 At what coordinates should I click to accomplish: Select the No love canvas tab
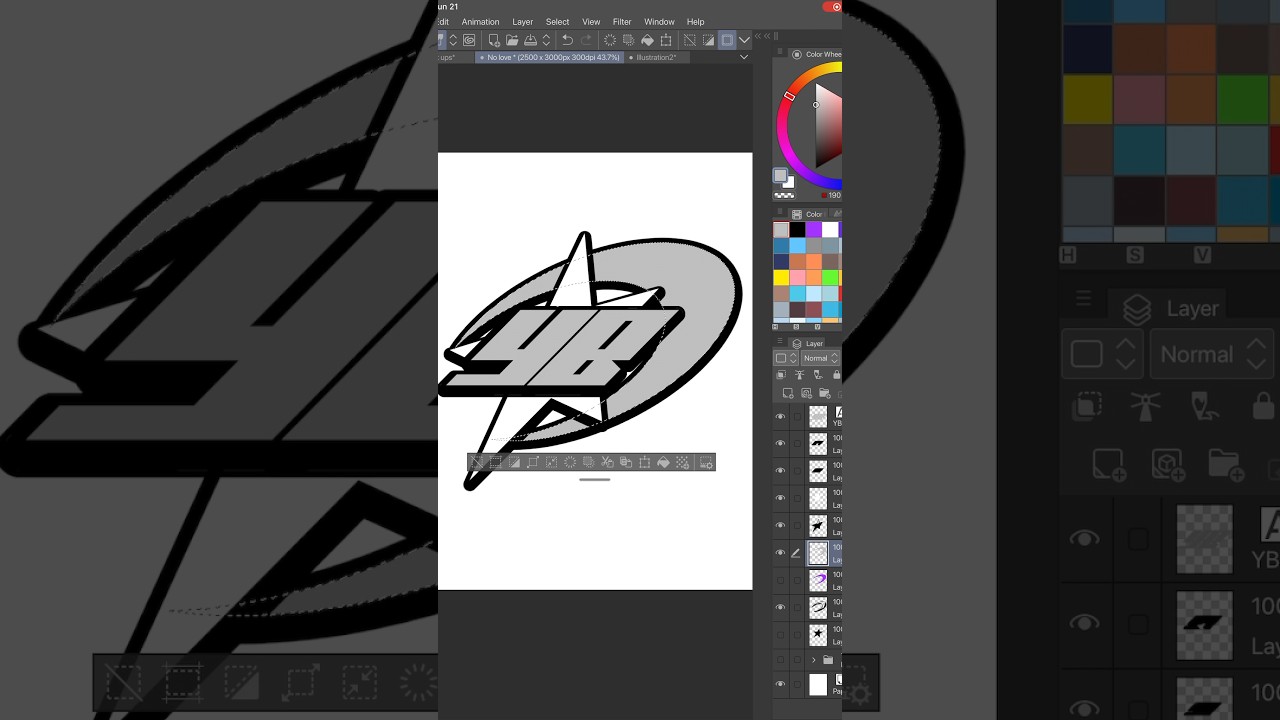point(549,57)
